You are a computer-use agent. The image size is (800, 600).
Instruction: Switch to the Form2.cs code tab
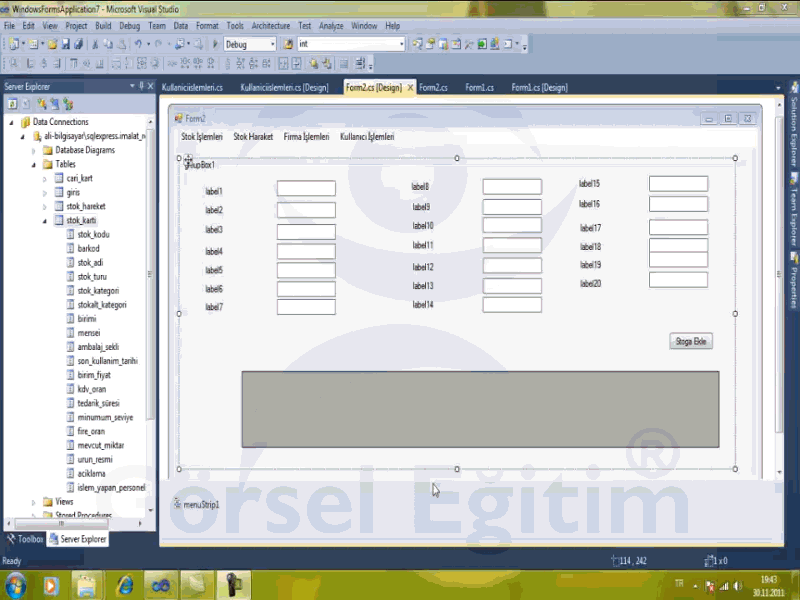pos(433,88)
